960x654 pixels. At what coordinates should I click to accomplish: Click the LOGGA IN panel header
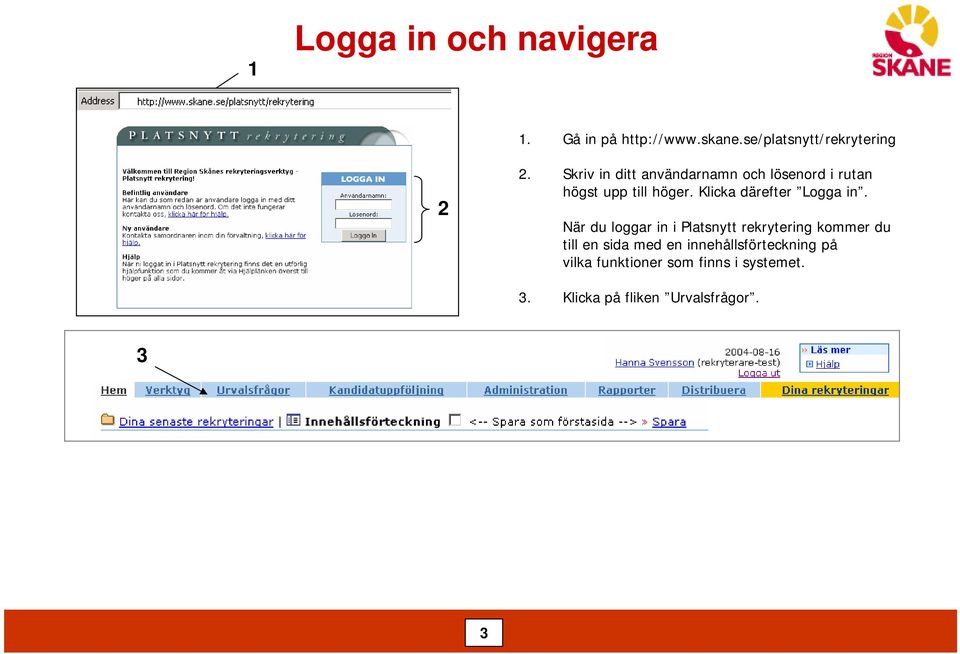click(x=363, y=179)
